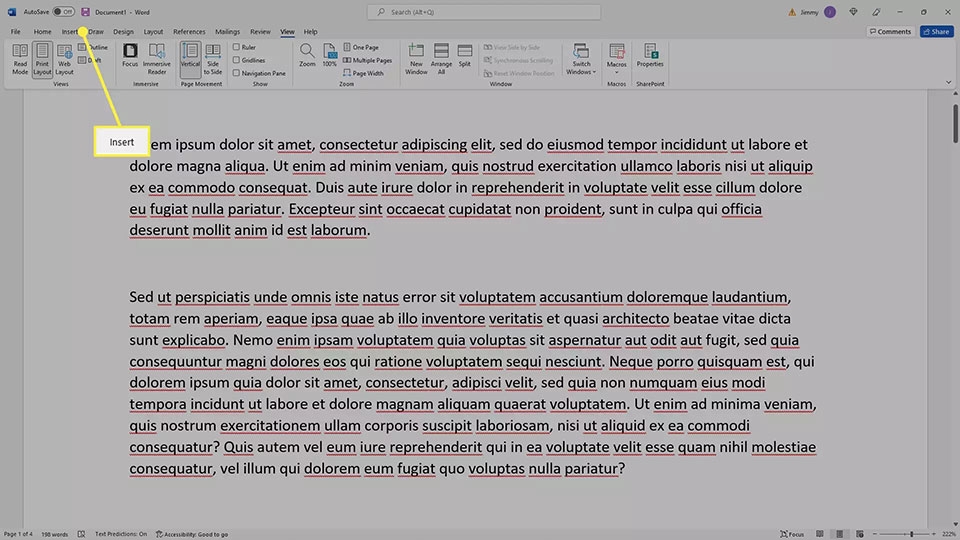Click the vertical scrollbar thumb
Viewport: 960px width, 540px height.
(955, 124)
